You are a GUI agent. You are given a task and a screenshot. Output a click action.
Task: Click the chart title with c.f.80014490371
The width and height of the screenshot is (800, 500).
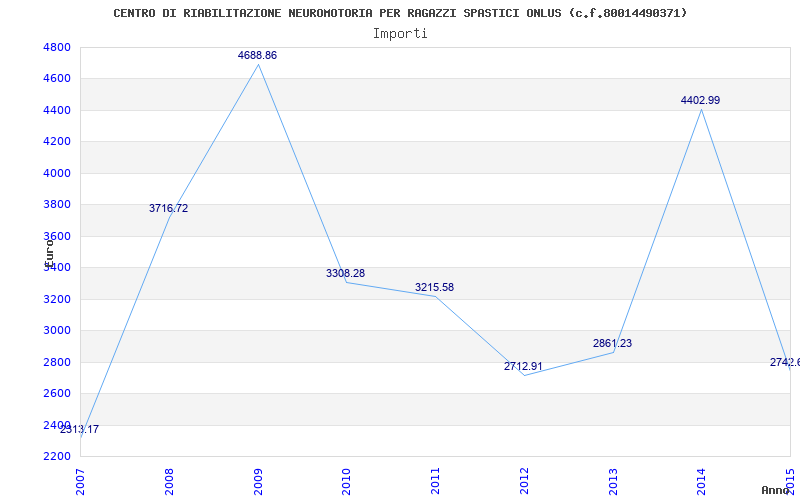400,13
